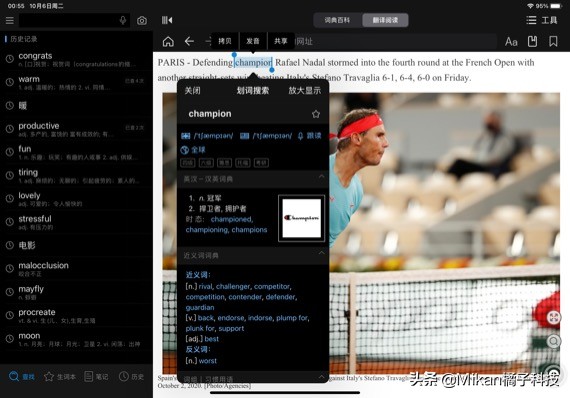Open the 查找 search tab
The image size is (570, 398).
click(x=21, y=377)
